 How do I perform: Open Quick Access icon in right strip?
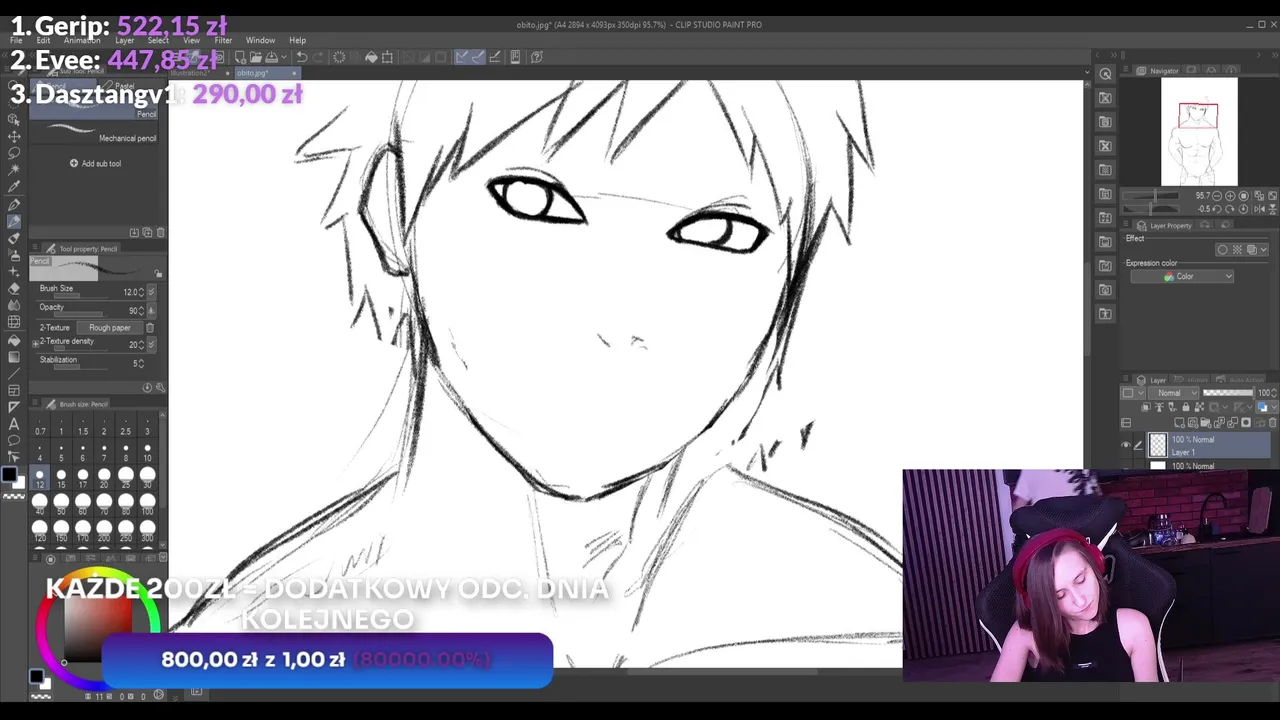1105,73
